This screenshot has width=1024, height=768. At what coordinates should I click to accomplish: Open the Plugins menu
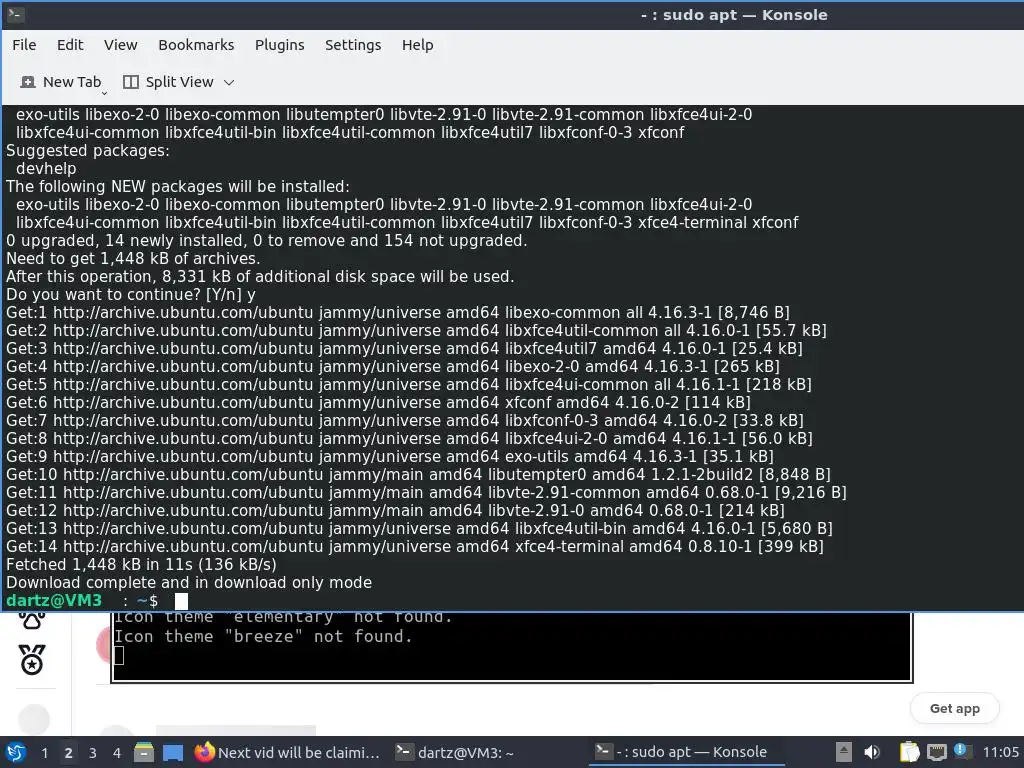point(280,45)
